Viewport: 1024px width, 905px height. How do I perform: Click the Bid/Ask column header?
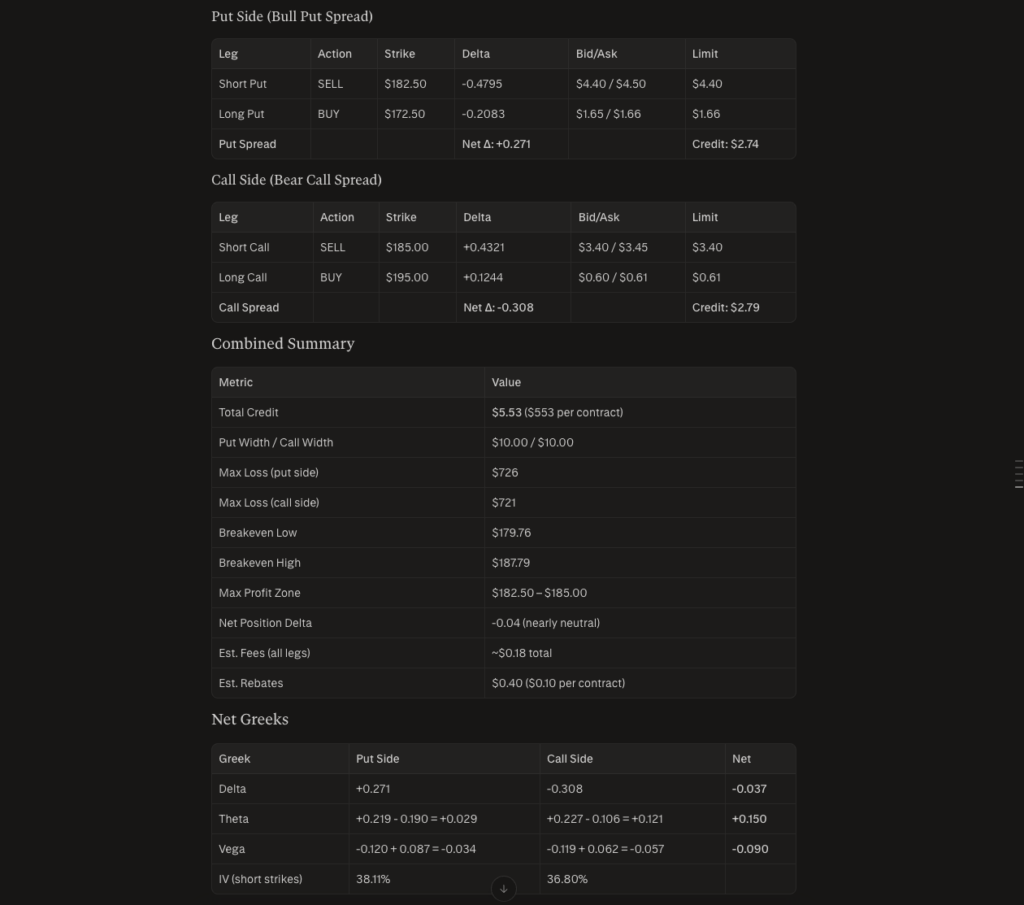point(598,53)
